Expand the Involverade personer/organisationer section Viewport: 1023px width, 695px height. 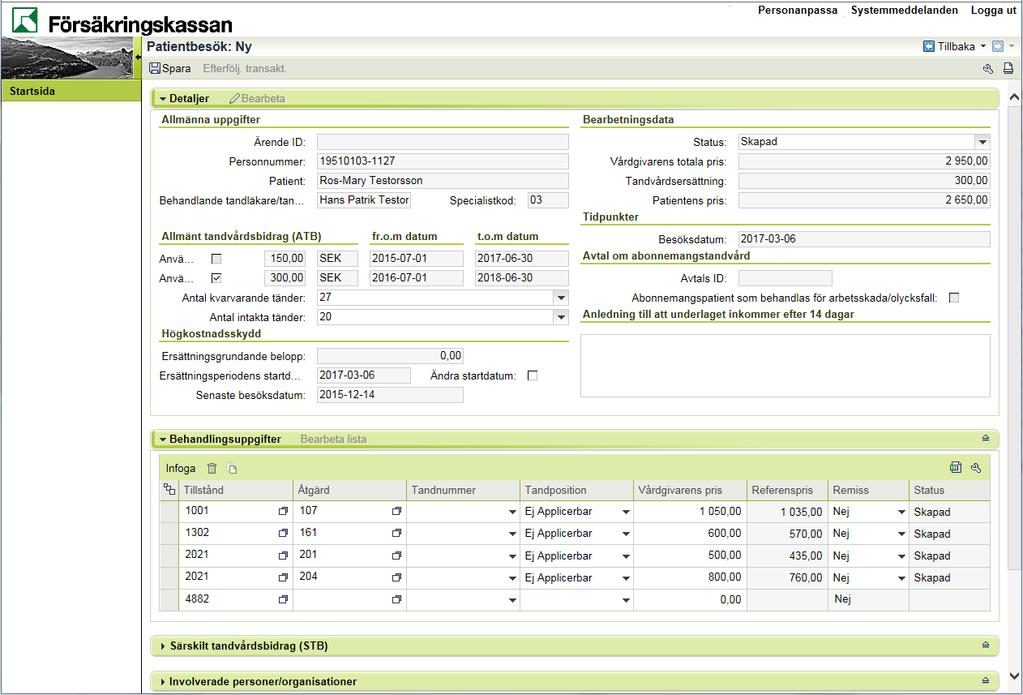tap(162, 681)
